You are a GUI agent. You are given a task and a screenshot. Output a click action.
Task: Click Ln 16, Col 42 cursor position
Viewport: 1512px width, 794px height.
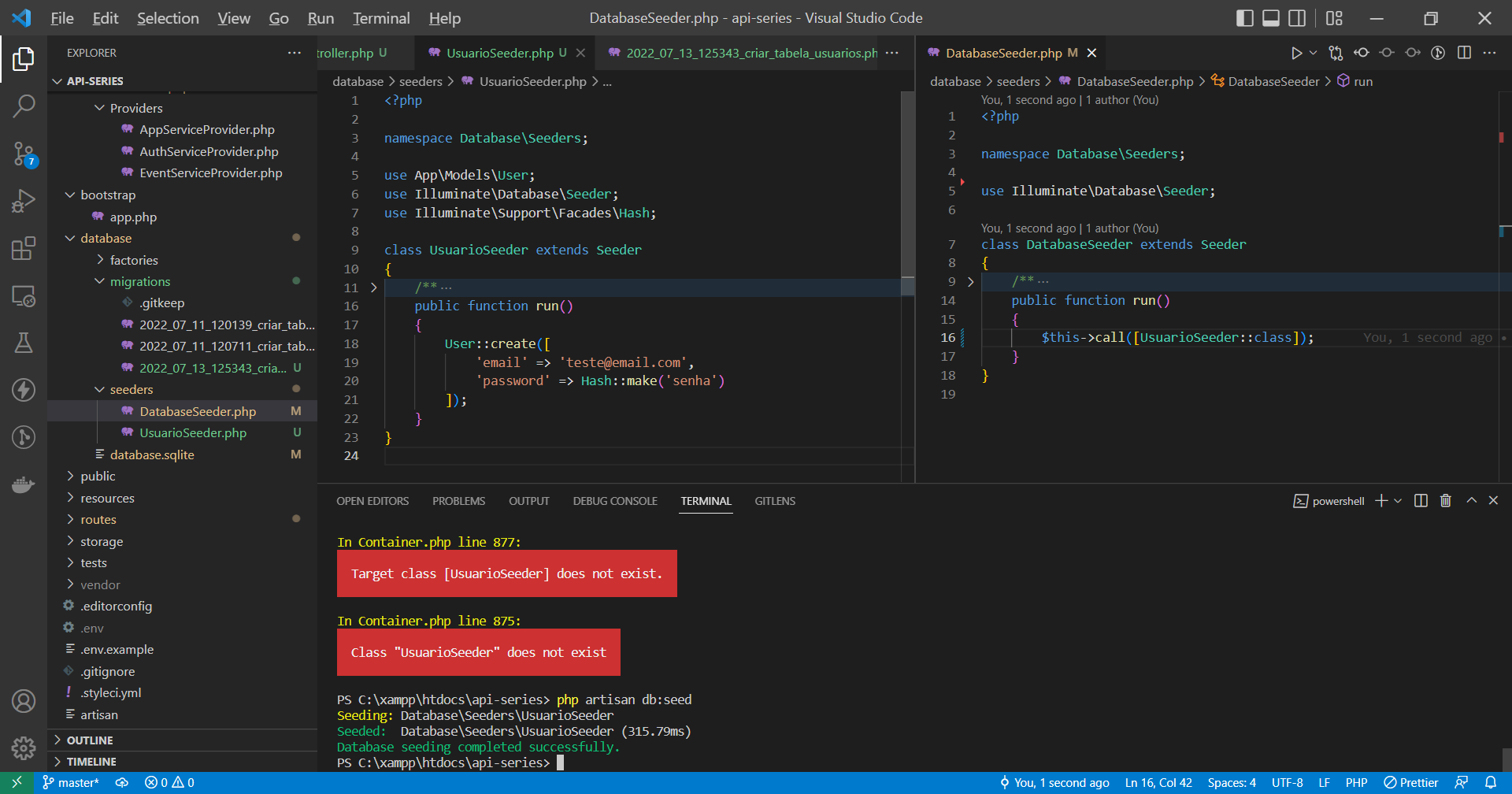pos(1158,782)
